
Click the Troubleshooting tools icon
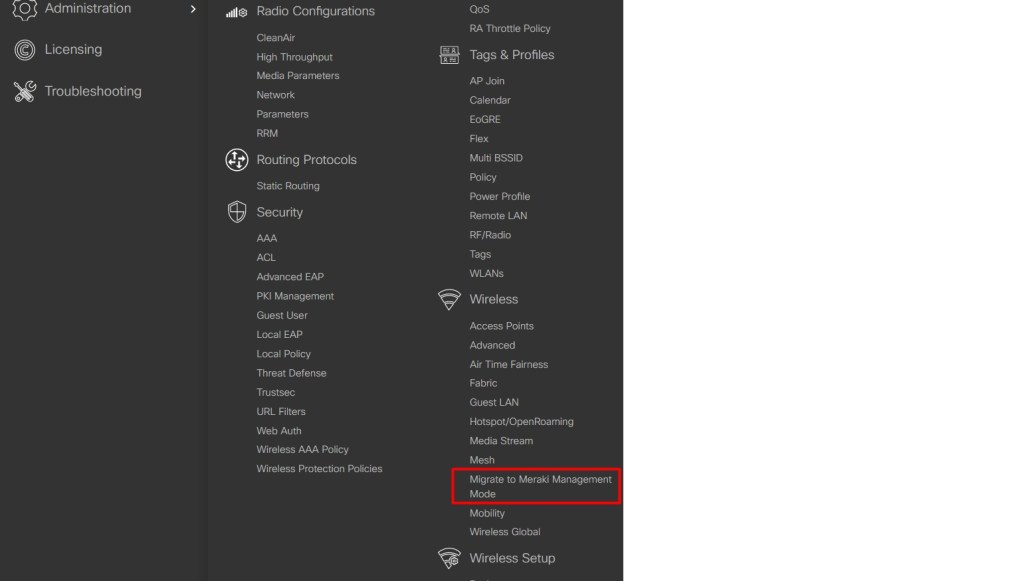[24, 91]
